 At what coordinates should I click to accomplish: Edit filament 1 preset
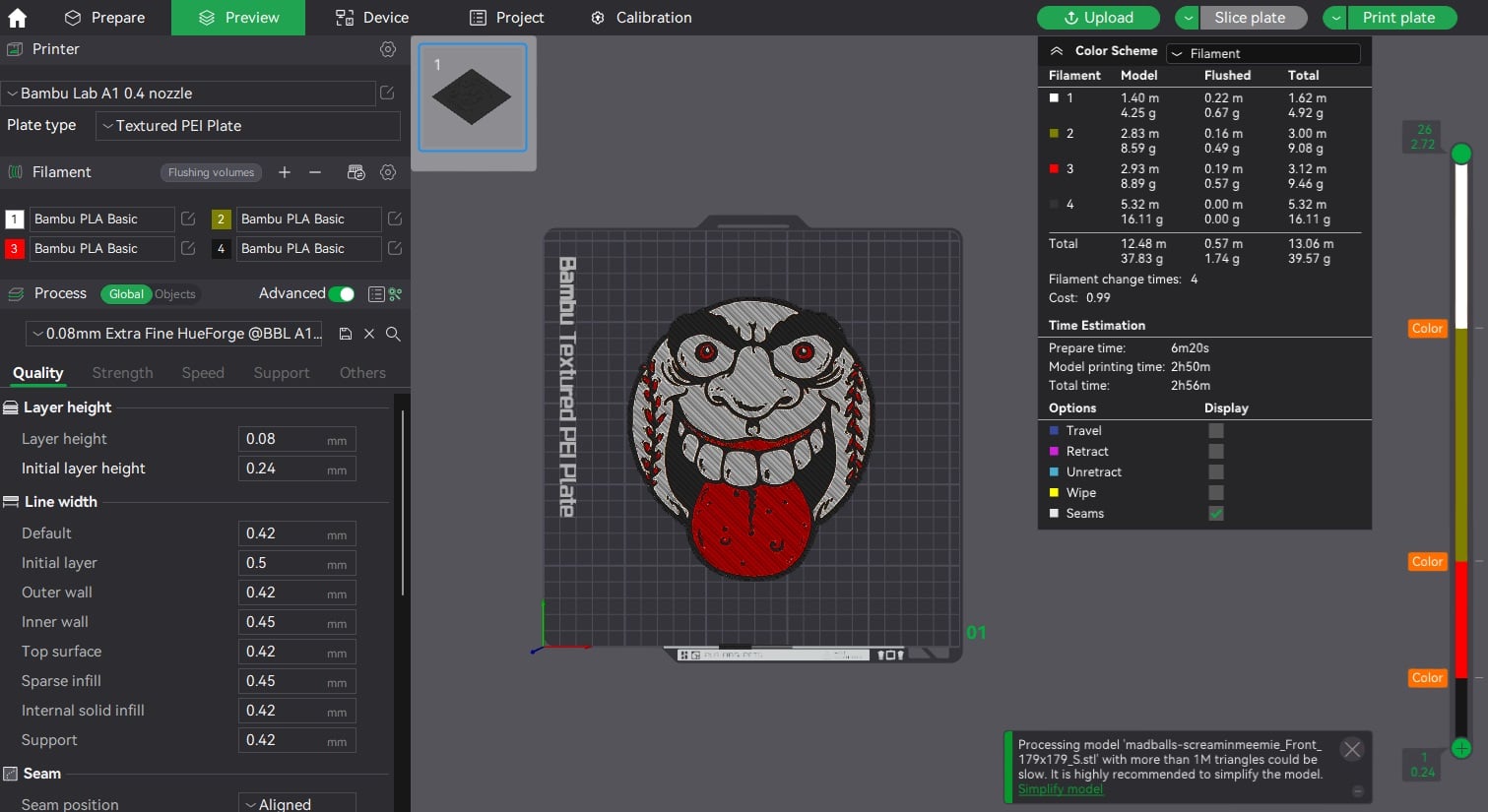pyautogui.click(x=188, y=219)
